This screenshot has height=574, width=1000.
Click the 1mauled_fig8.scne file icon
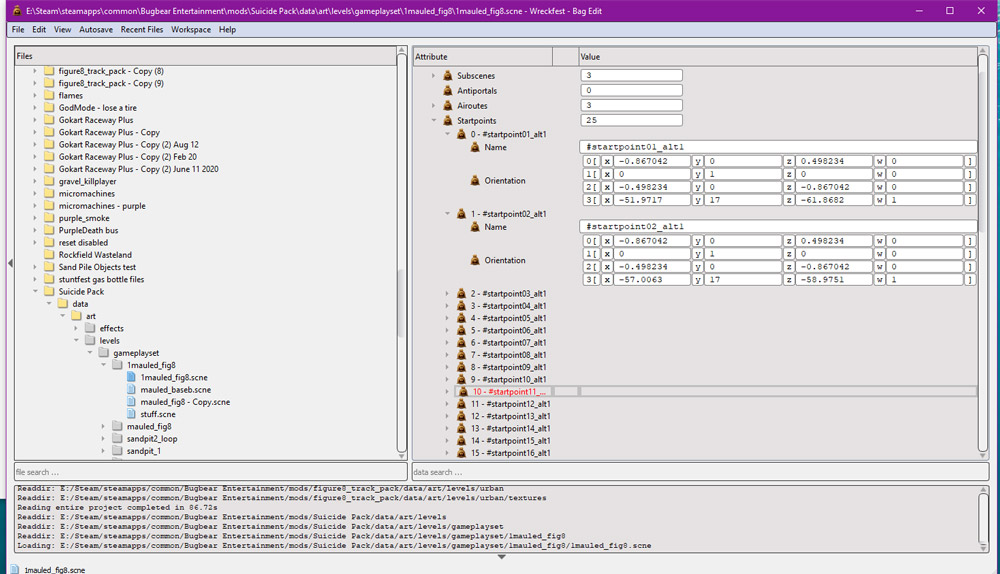[131, 377]
